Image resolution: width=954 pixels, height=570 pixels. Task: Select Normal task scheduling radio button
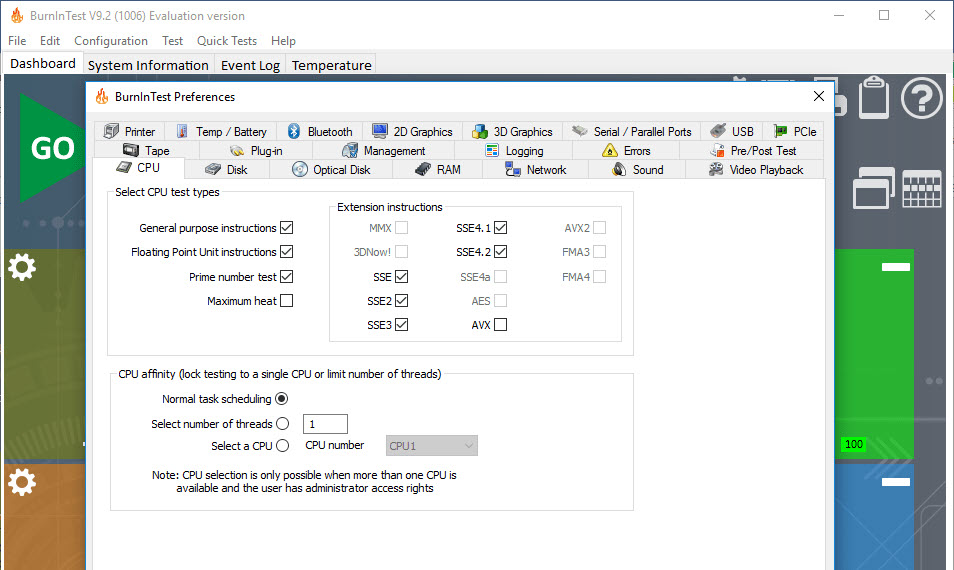click(282, 398)
